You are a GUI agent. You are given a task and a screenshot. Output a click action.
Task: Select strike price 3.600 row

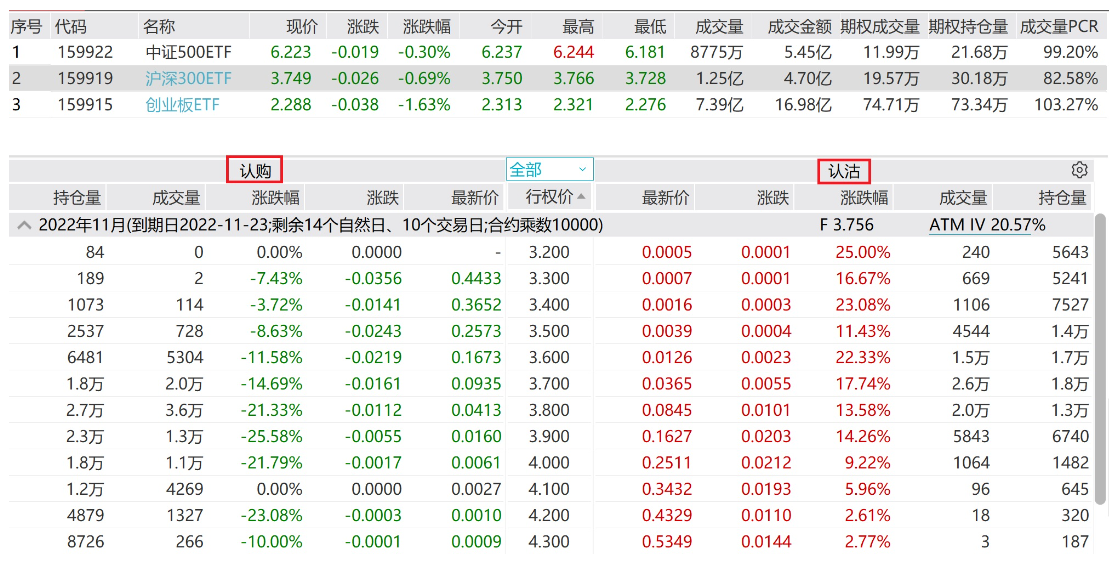point(549,357)
